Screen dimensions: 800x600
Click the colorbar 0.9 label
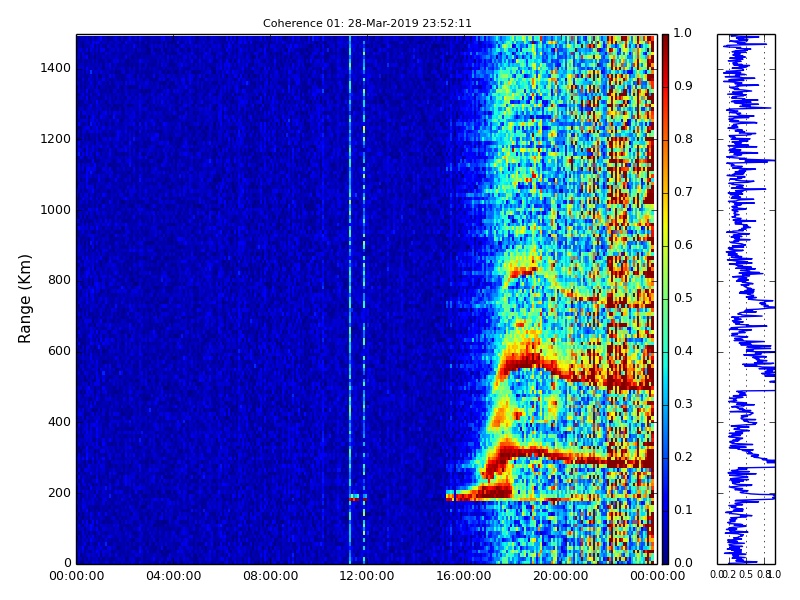click(x=683, y=86)
